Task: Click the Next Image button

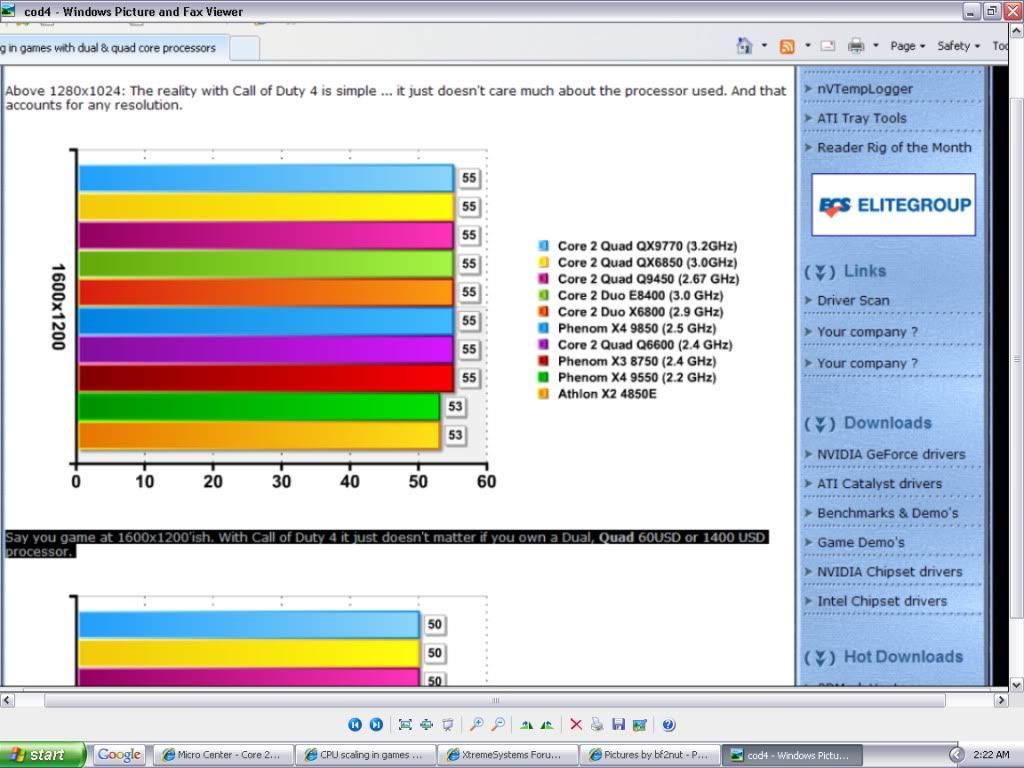Action: pyautogui.click(x=376, y=725)
